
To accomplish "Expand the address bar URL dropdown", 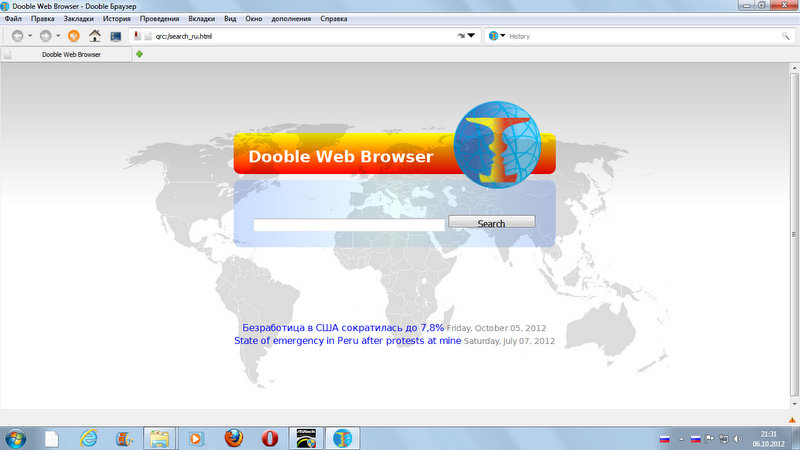I will click(x=471, y=36).
